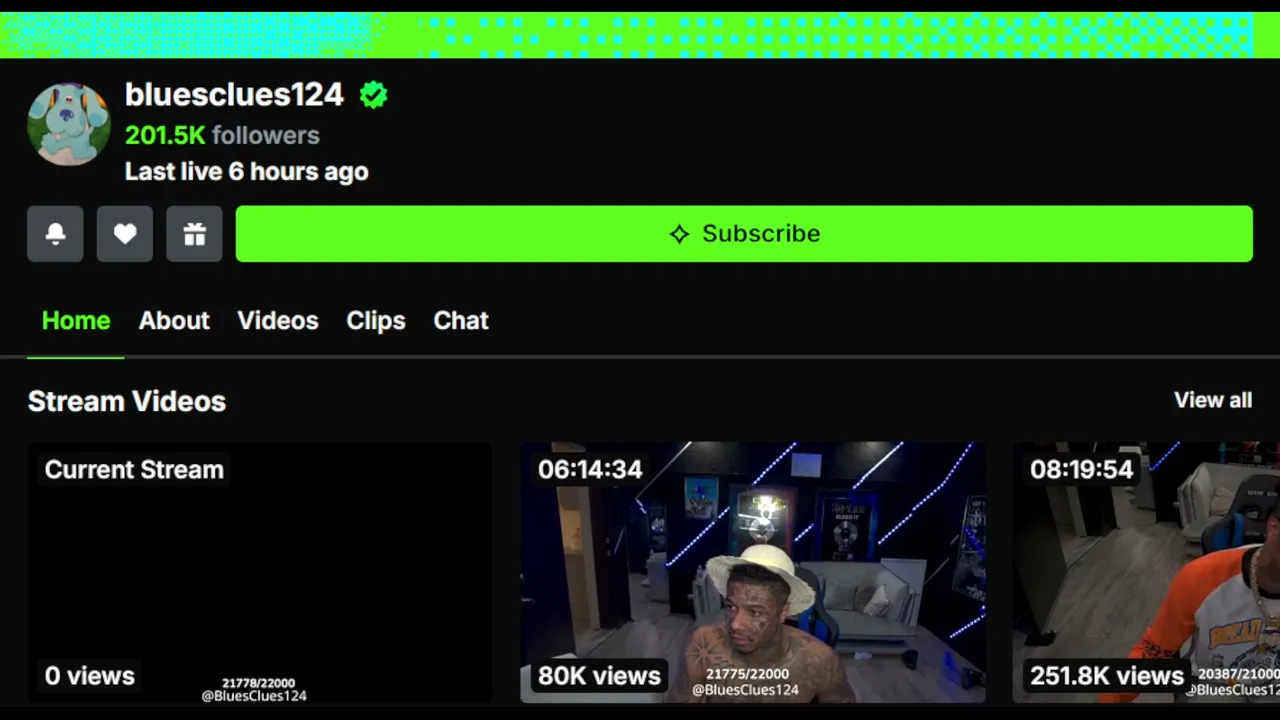Switch to the About tab
This screenshot has width=1280, height=720.
(174, 321)
